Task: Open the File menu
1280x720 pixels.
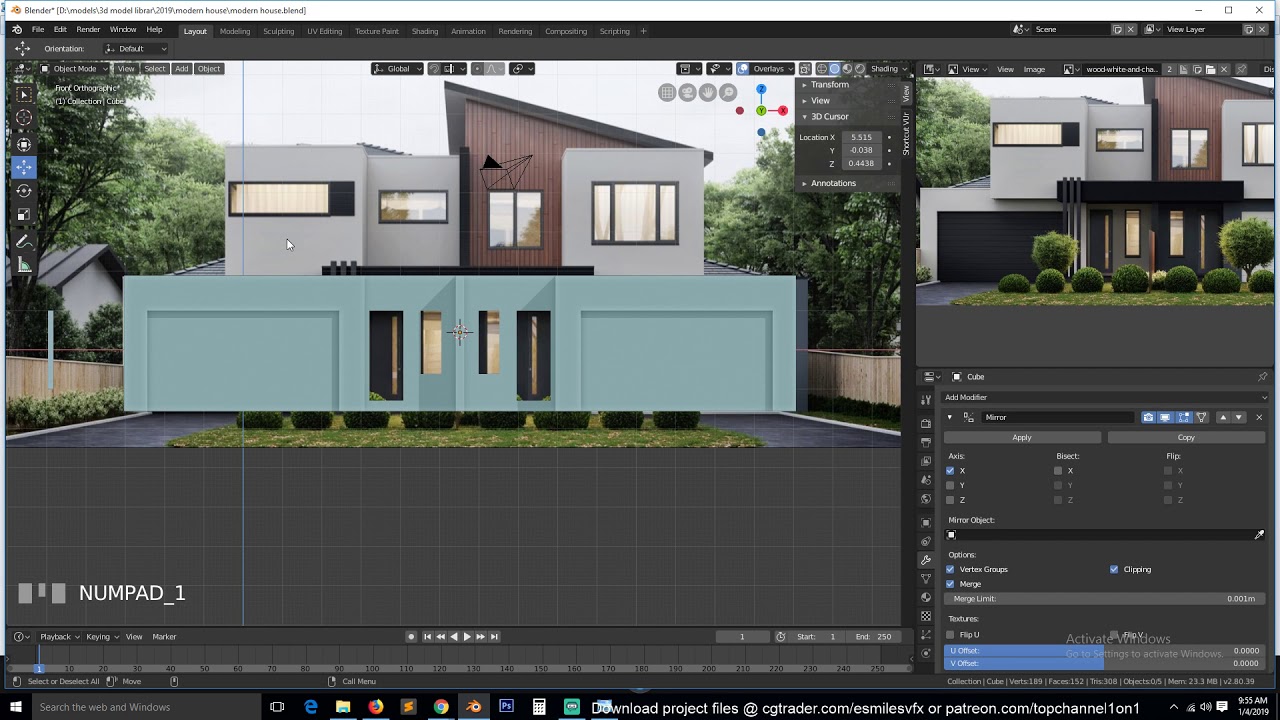Action: [38, 30]
